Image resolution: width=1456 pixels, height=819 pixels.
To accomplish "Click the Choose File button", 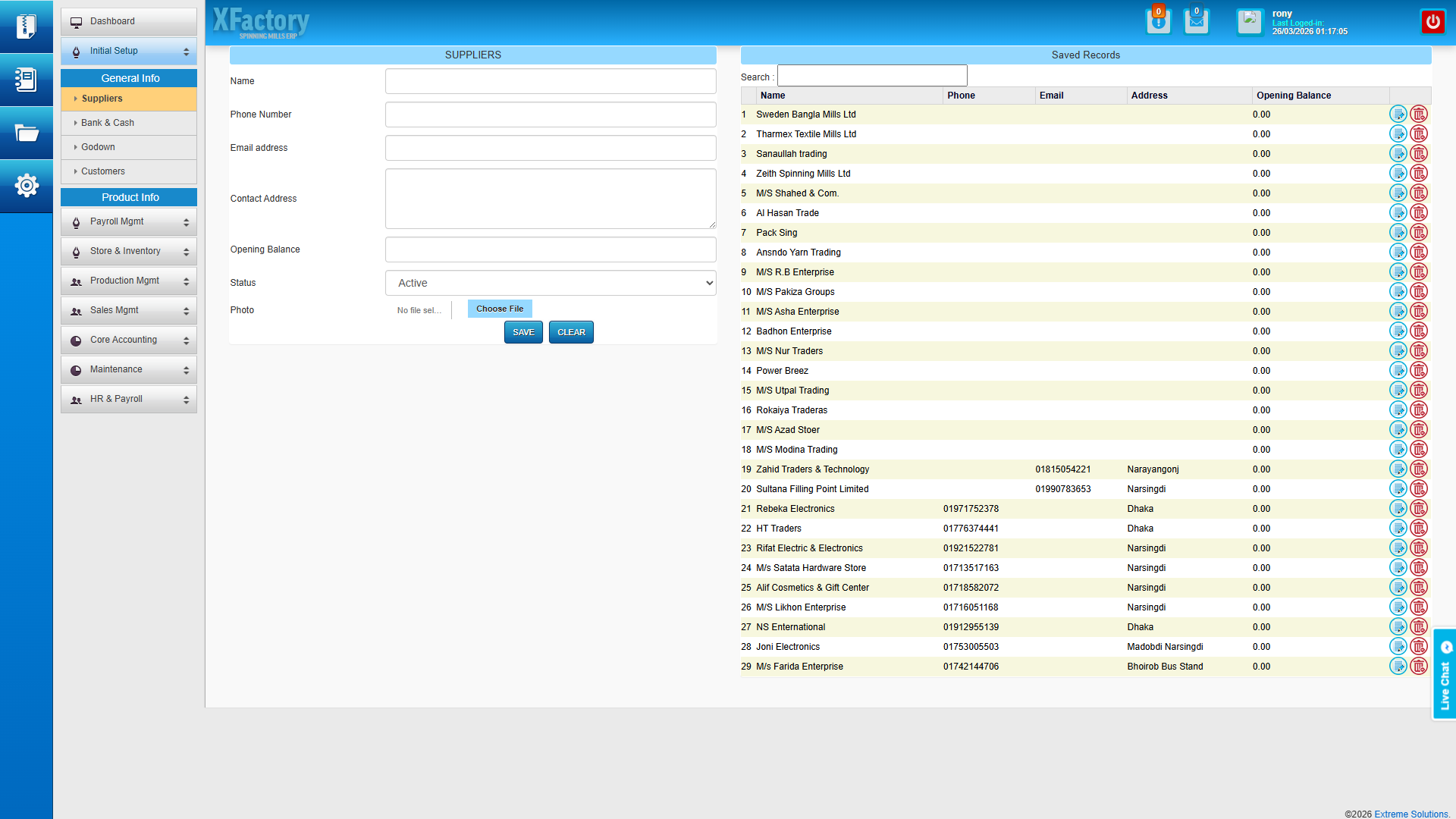I will tap(500, 309).
